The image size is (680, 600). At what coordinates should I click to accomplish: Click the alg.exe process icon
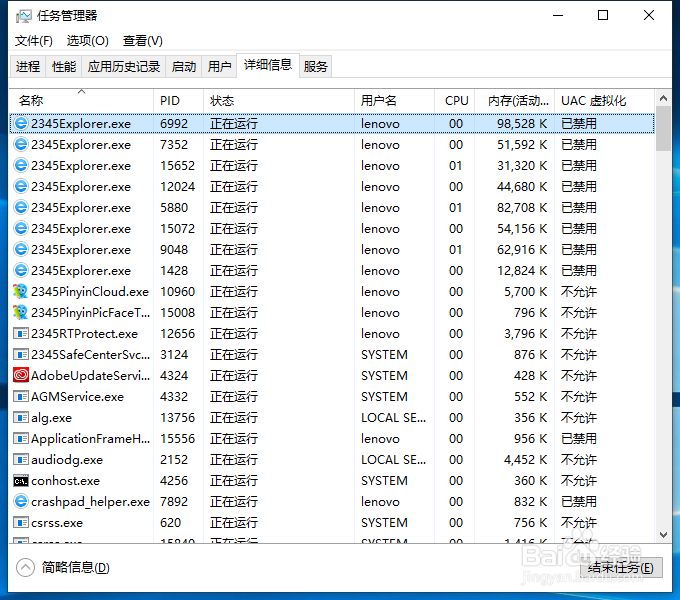[x=21, y=417]
